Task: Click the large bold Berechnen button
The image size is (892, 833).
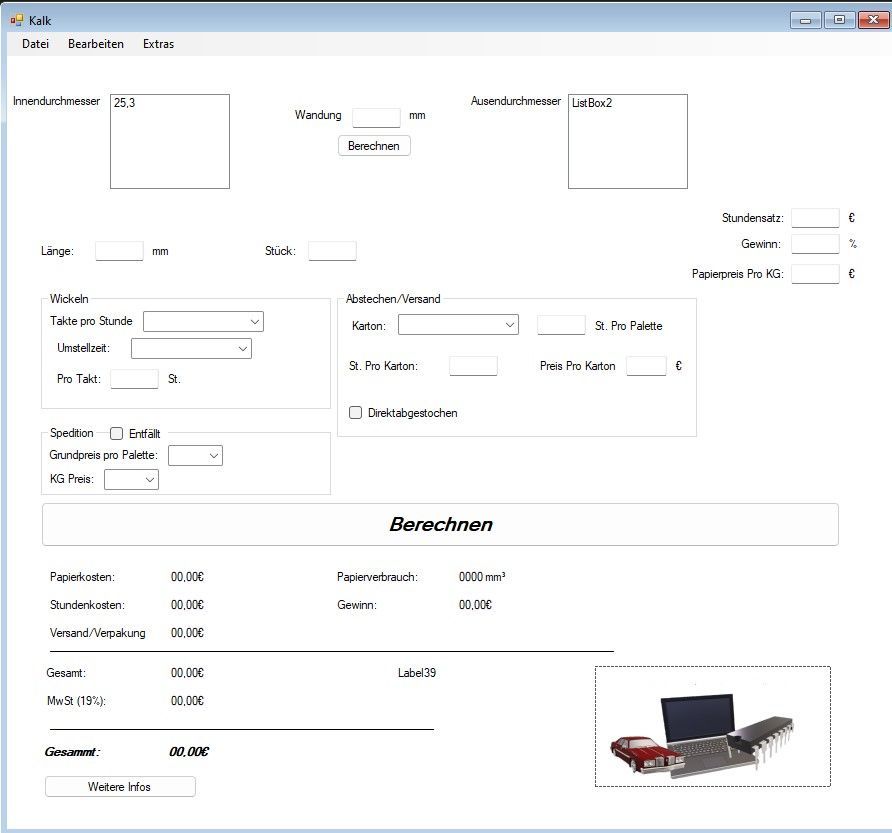Action: [440, 524]
